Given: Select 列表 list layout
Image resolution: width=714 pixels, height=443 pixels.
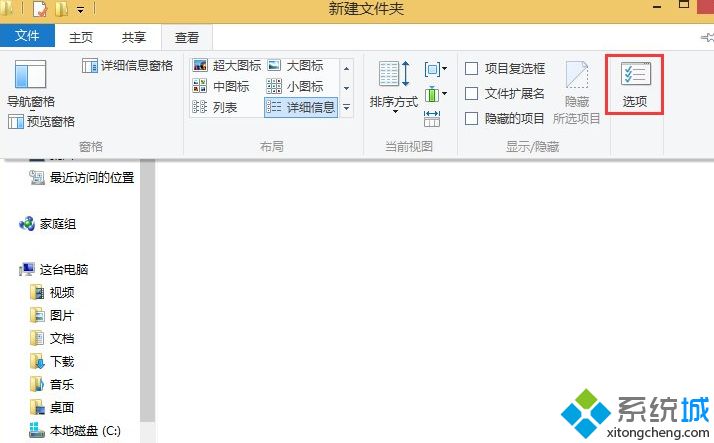Looking at the screenshot, I should [215, 107].
